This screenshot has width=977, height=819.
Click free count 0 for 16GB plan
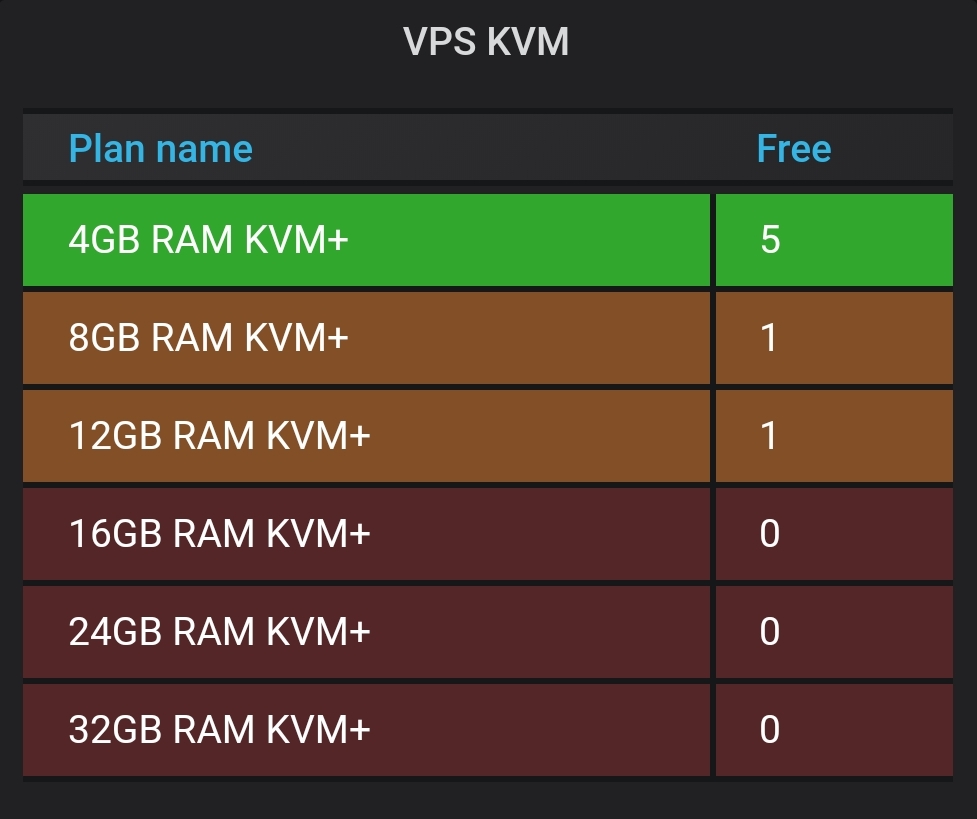coord(769,534)
